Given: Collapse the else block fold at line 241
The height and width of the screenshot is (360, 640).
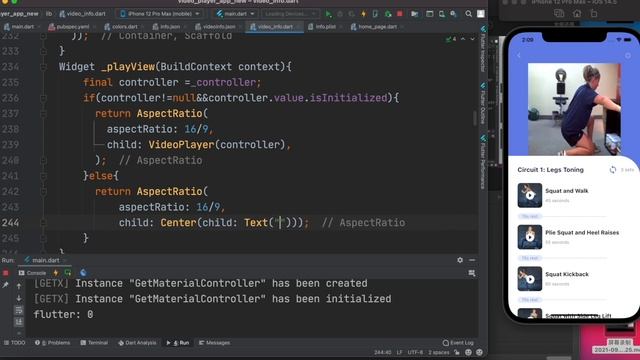Looking at the screenshot, I should point(43,176).
